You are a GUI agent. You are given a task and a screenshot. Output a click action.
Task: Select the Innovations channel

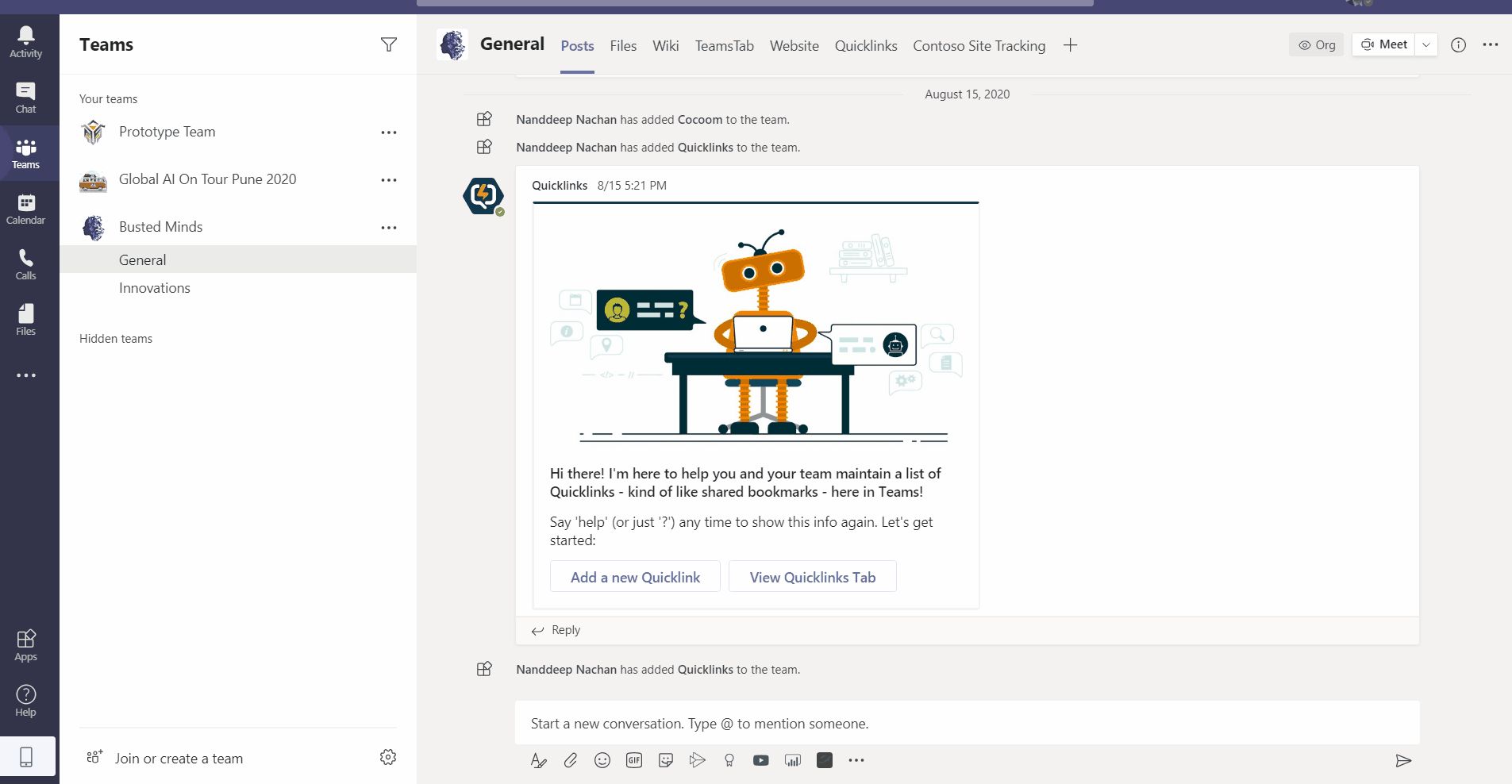[x=155, y=288]
